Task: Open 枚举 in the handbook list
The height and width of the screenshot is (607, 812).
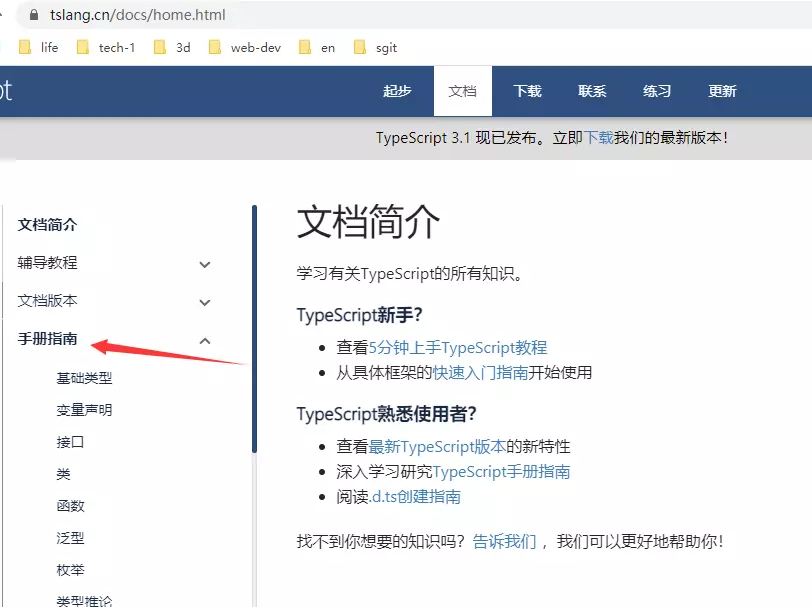Action: coord(70,570)
